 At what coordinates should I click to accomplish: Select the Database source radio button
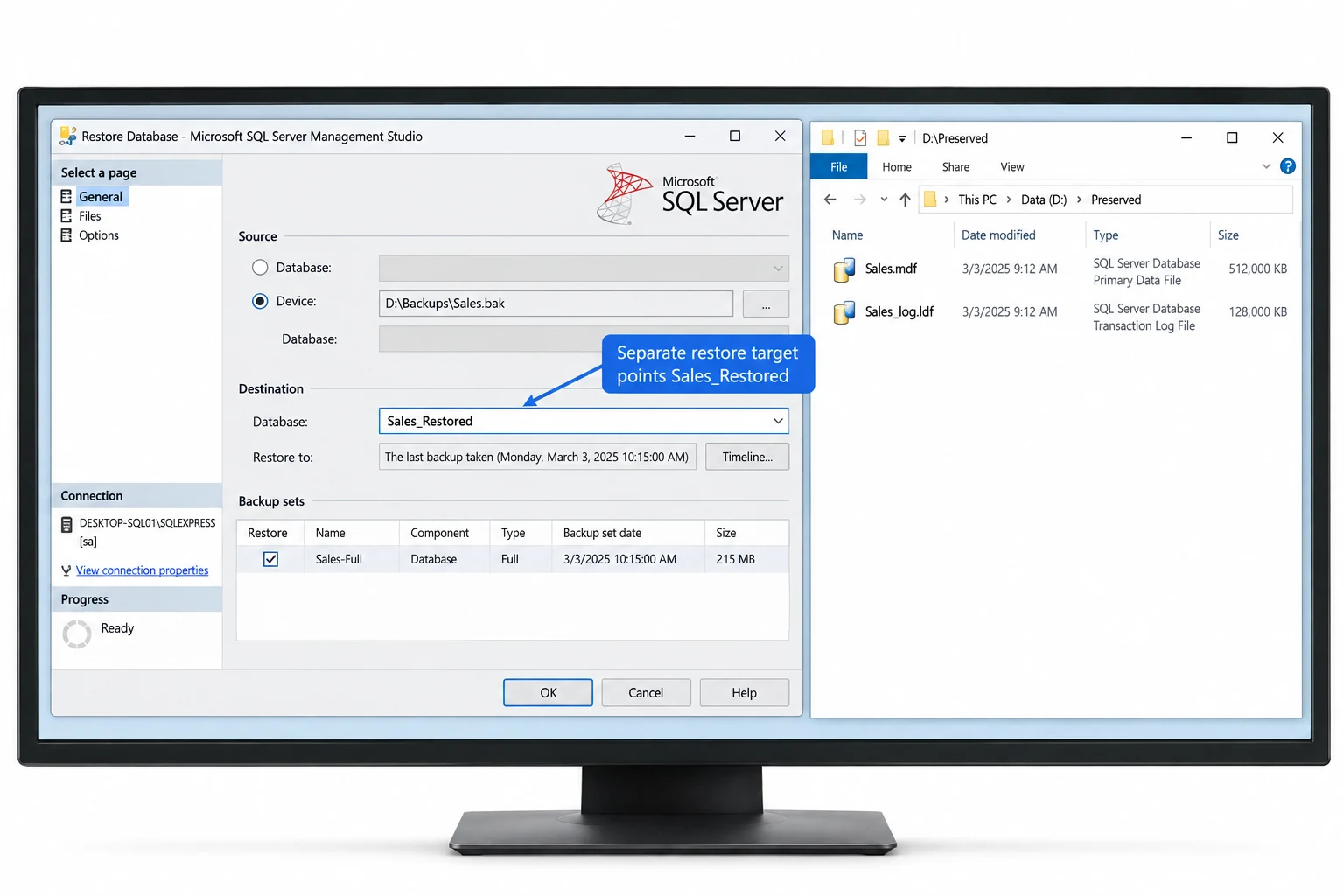[260, 268]
